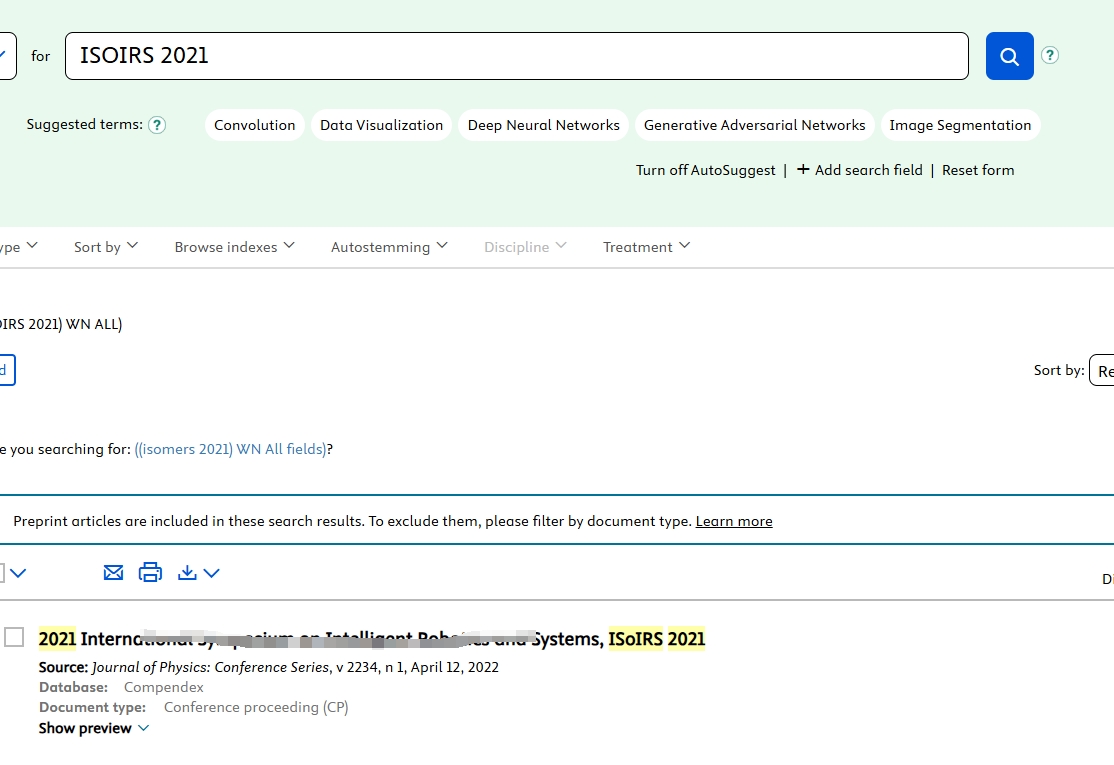Click Turn off AutoSuggest link

pyautogui.click(x=705, y=170)
